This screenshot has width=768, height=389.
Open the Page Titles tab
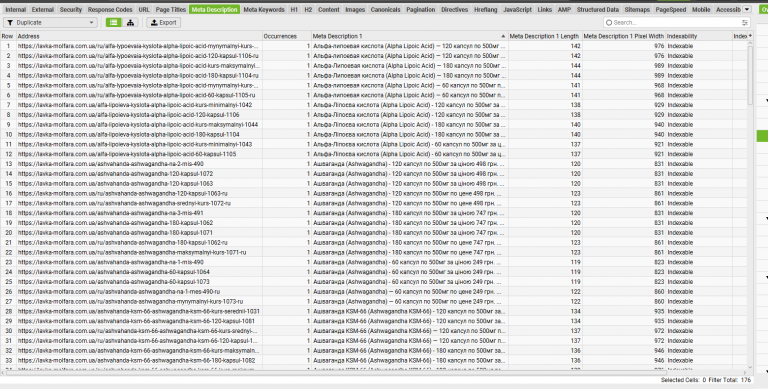click(x=170, y=9)
